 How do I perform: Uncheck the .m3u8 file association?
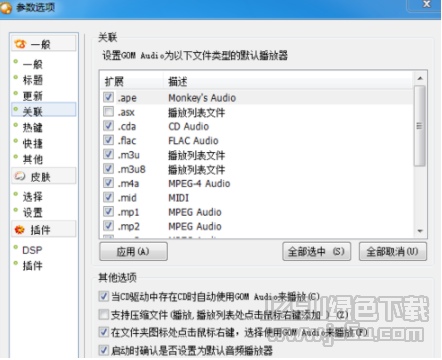pos(108,168)
